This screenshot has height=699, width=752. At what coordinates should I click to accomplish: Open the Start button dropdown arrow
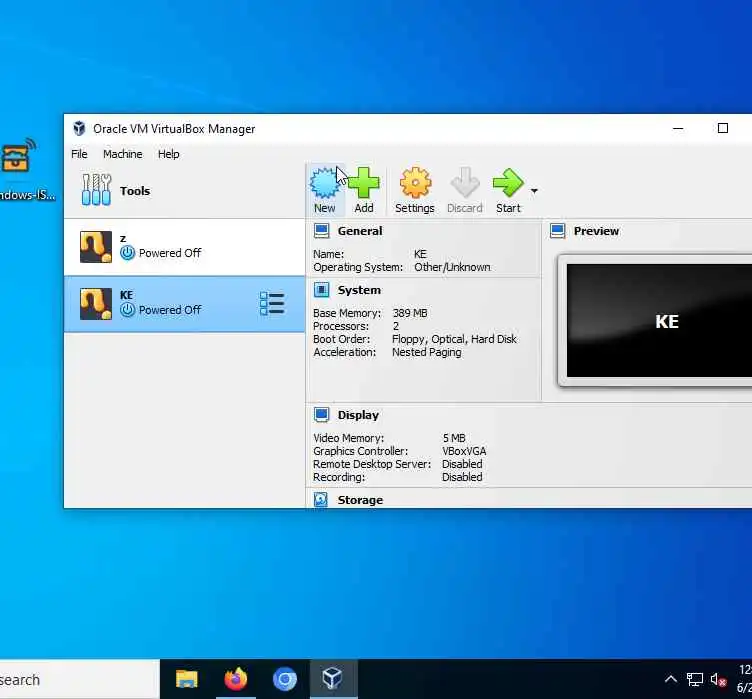534,191
